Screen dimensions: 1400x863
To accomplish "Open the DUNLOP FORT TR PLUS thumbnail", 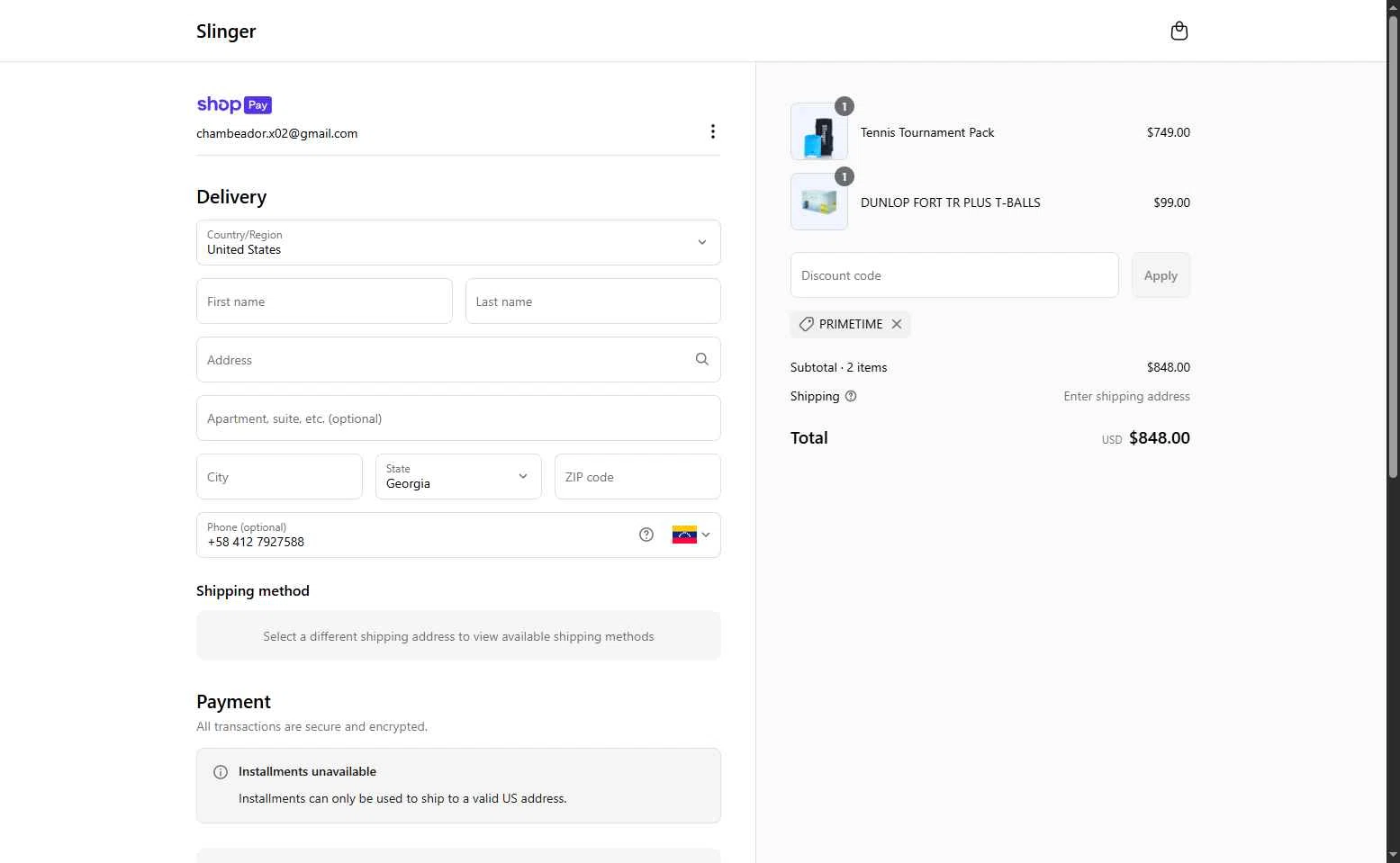I will [818, 202].
